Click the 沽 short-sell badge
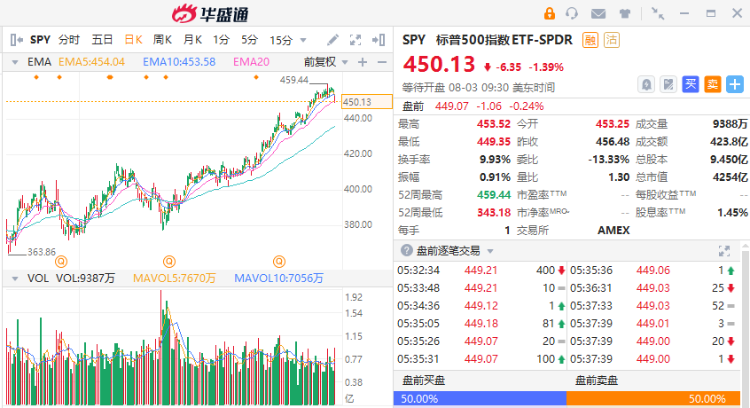This screenshot has height=408, width=750. coord(611,40)
